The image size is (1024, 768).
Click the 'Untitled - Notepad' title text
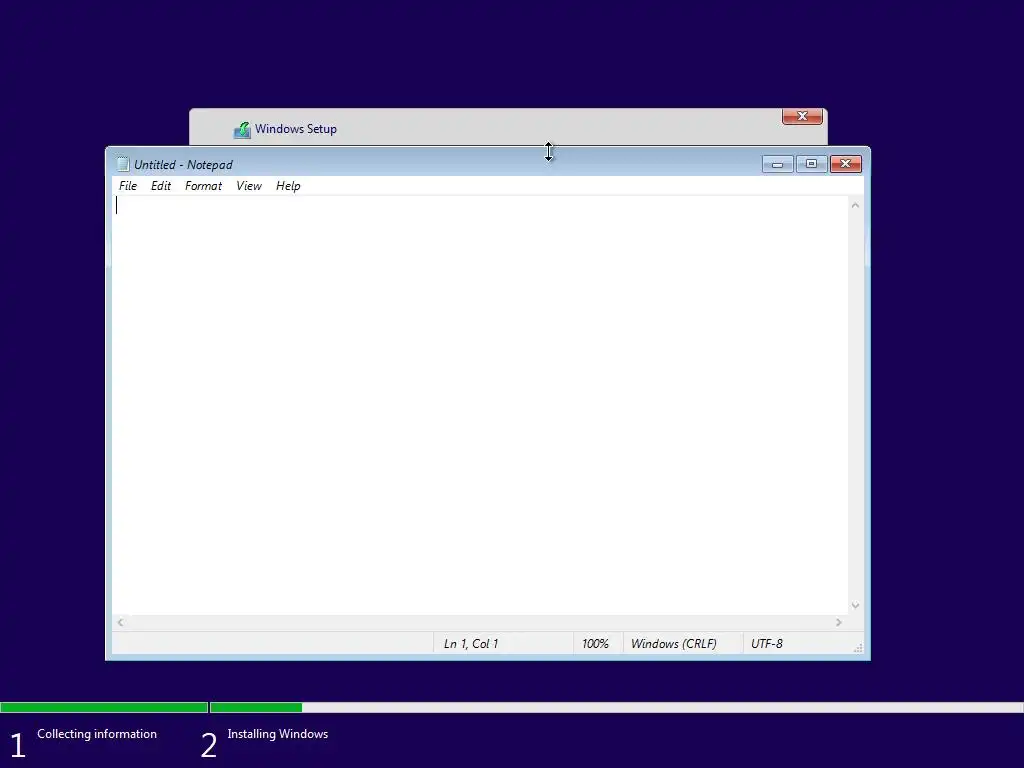point(183,165)
